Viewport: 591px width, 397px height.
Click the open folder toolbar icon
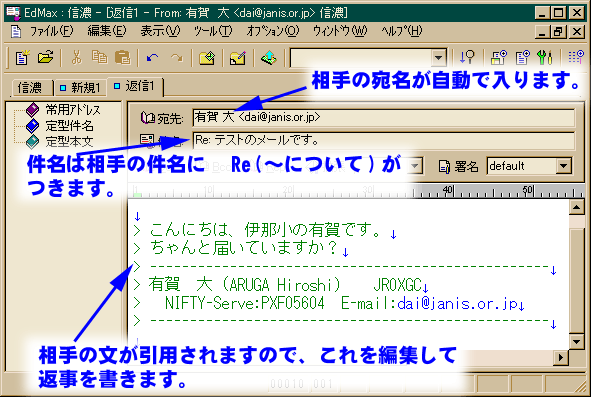46,58
